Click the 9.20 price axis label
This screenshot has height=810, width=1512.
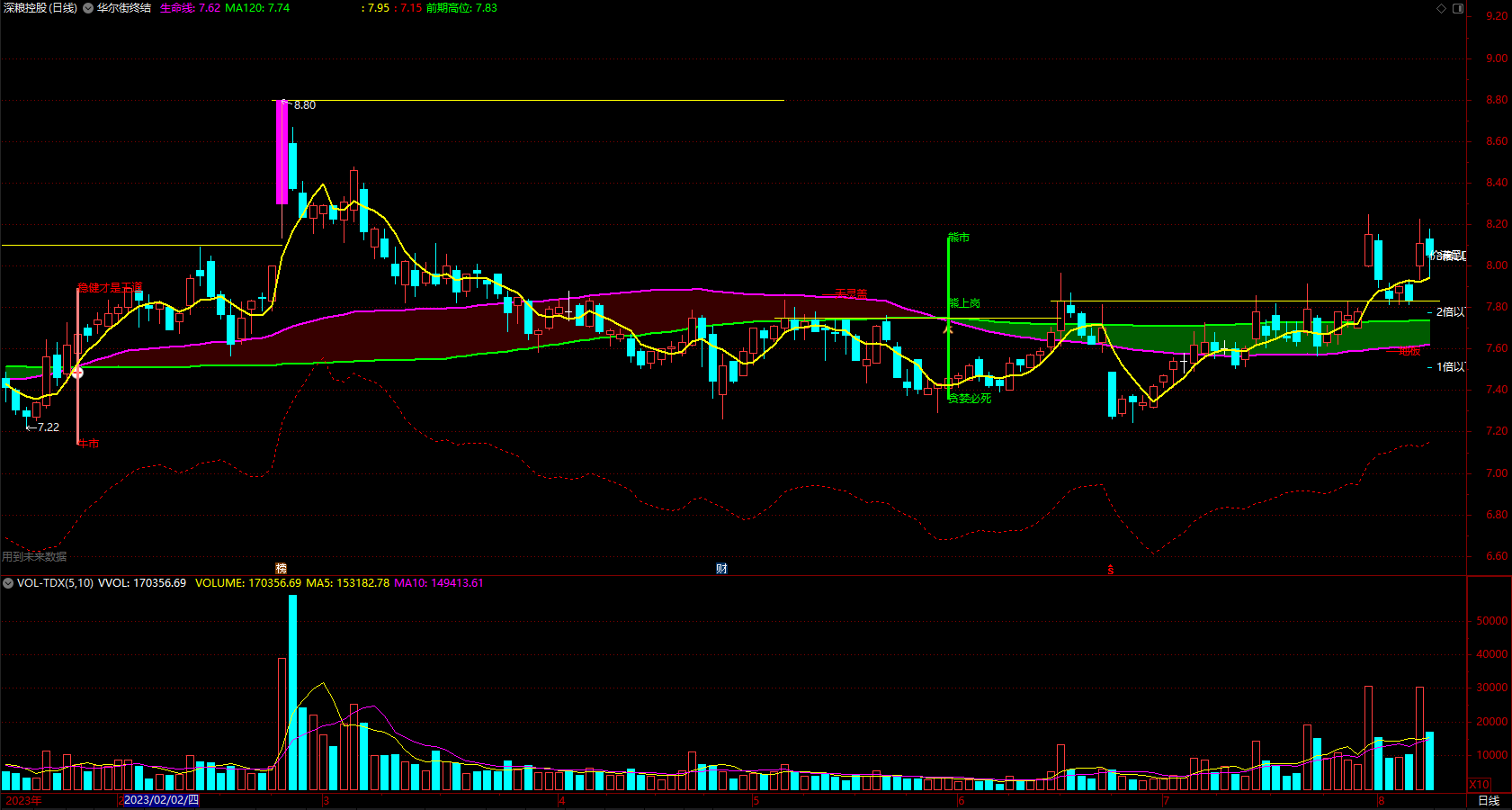[x=1497, y=16]
